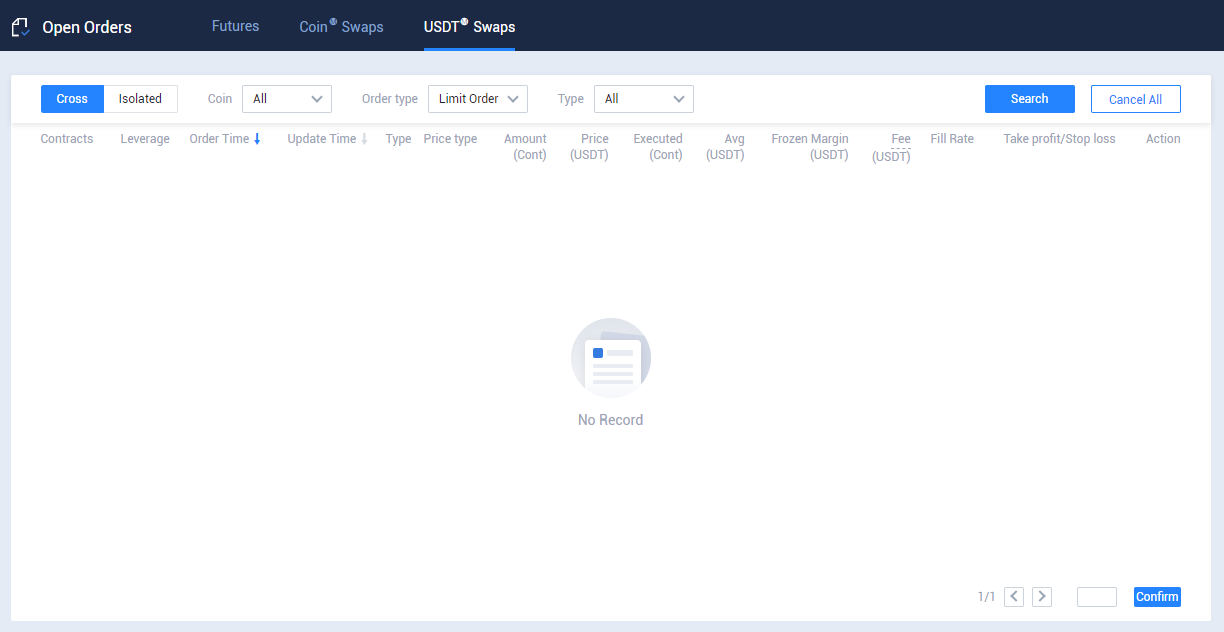Click the Take profit/Stop loss column header
Viewport: 1224px width, 632px height.
(x=1059, y=139)
